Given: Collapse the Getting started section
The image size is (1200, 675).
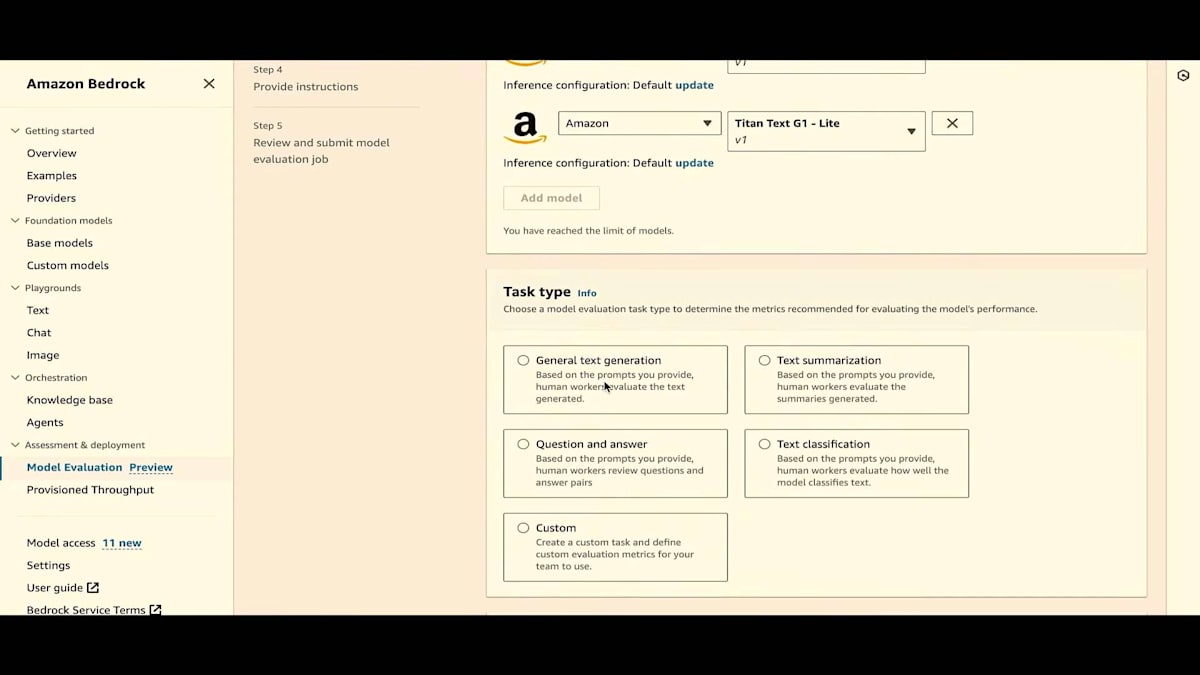Looking at the screenshot, I should 15,131.
